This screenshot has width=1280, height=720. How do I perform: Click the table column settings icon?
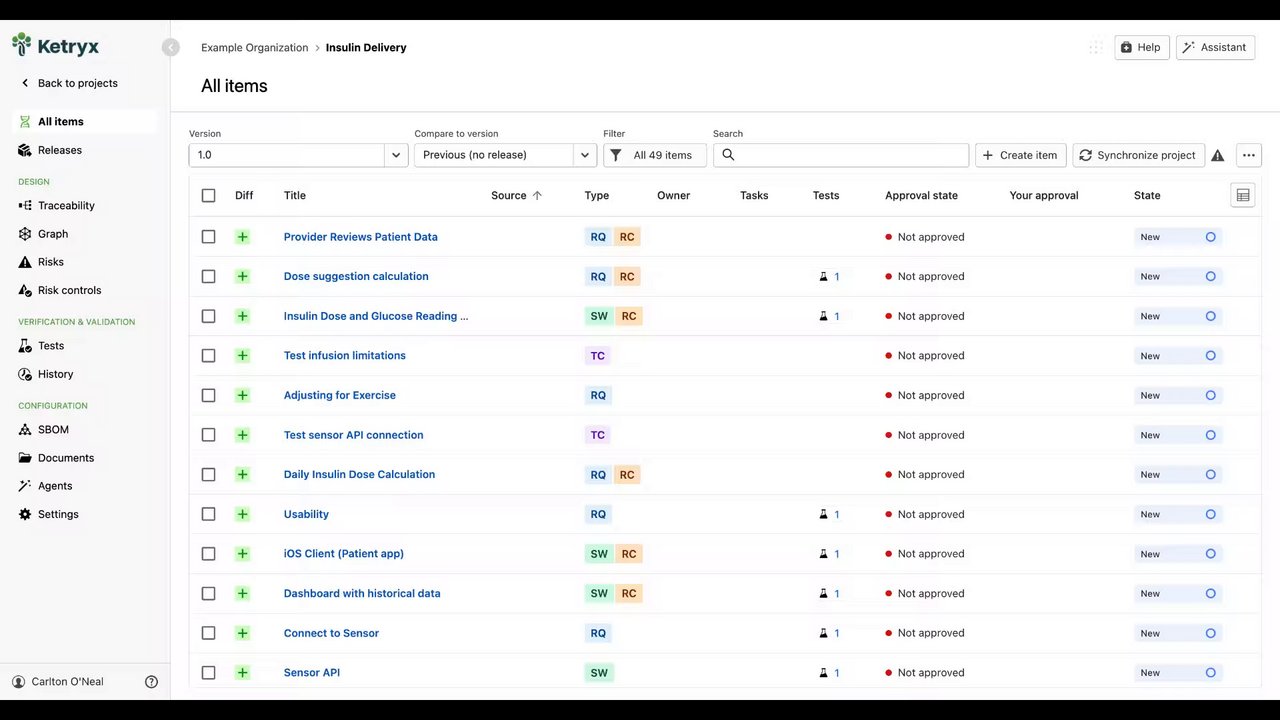1242,196
